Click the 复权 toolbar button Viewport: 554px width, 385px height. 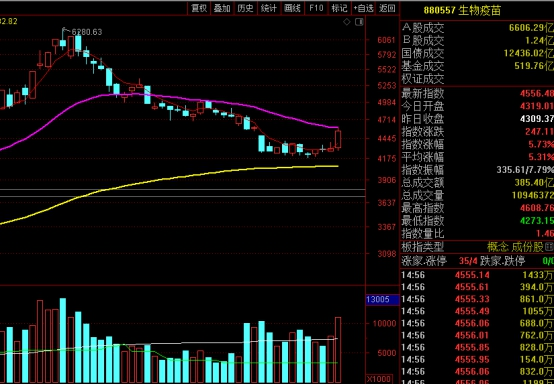199,8
